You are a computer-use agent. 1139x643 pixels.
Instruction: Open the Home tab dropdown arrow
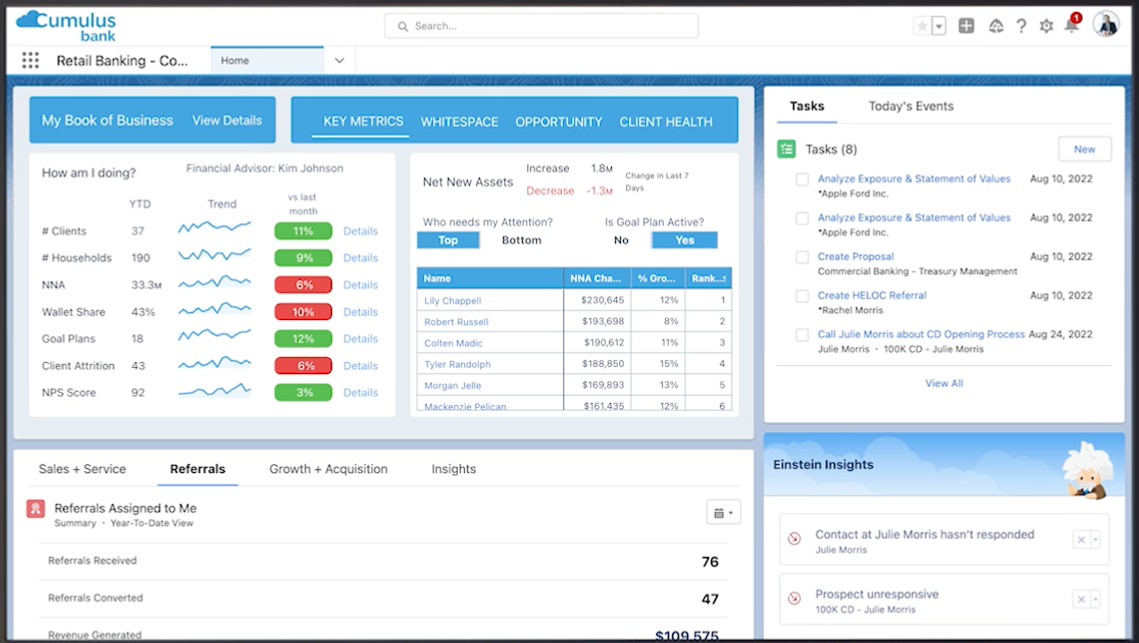point(339,60)
